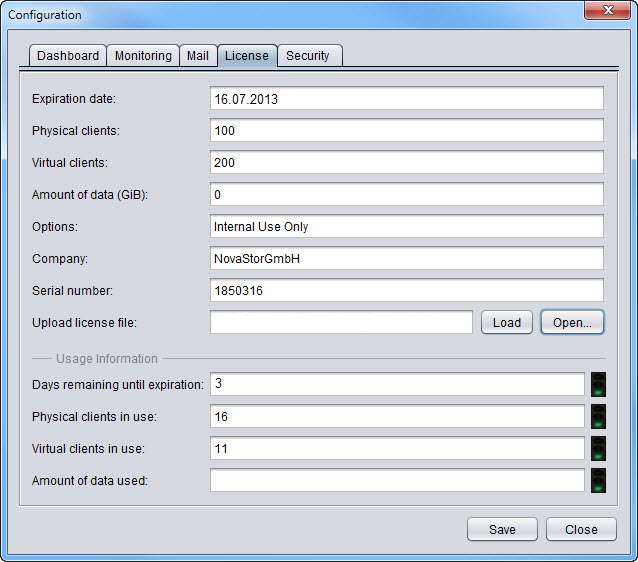The height and width of the screenshot is (562, 638).
Task: Click the Expiration date: label
Action: pyautogui.click(x=74, y=98)
